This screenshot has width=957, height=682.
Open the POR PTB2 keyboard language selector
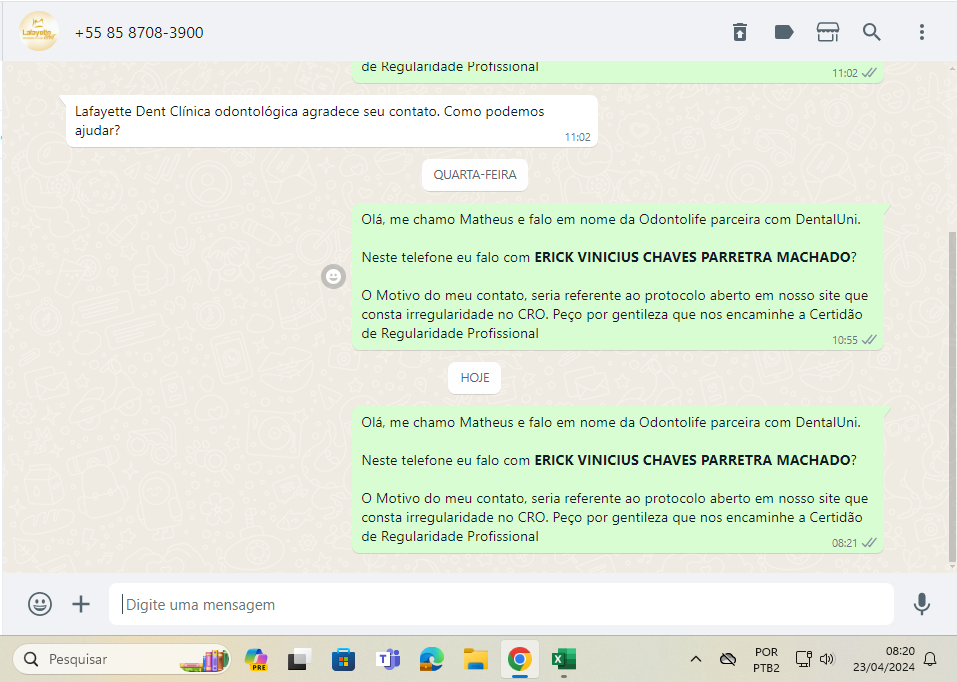click(766, 659)
